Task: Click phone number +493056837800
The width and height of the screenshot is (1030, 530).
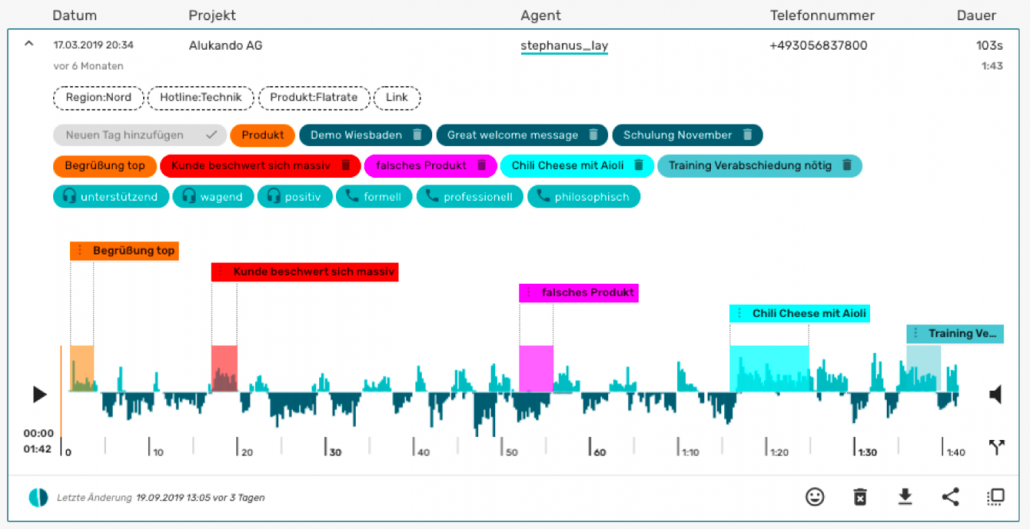Action: click(x=818, y=46)
